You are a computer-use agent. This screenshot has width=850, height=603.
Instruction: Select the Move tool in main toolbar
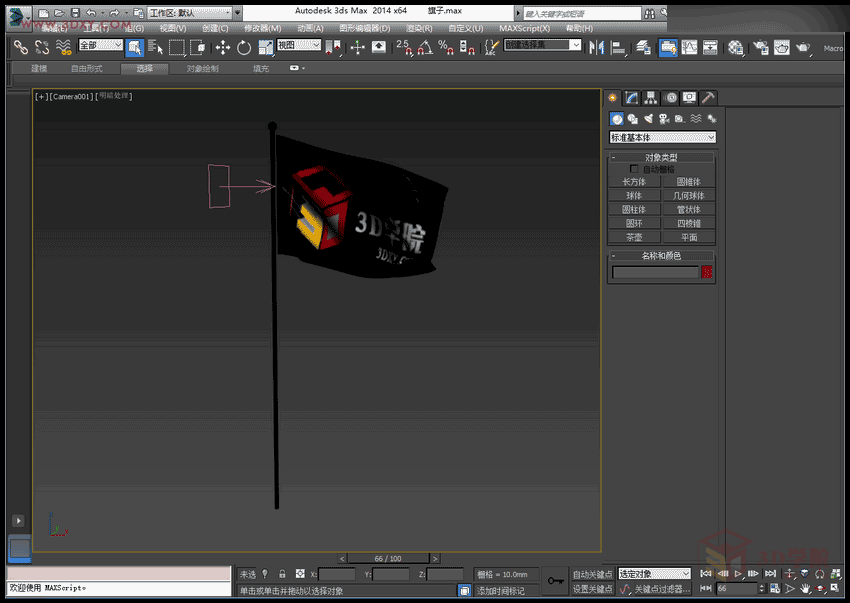222,47
